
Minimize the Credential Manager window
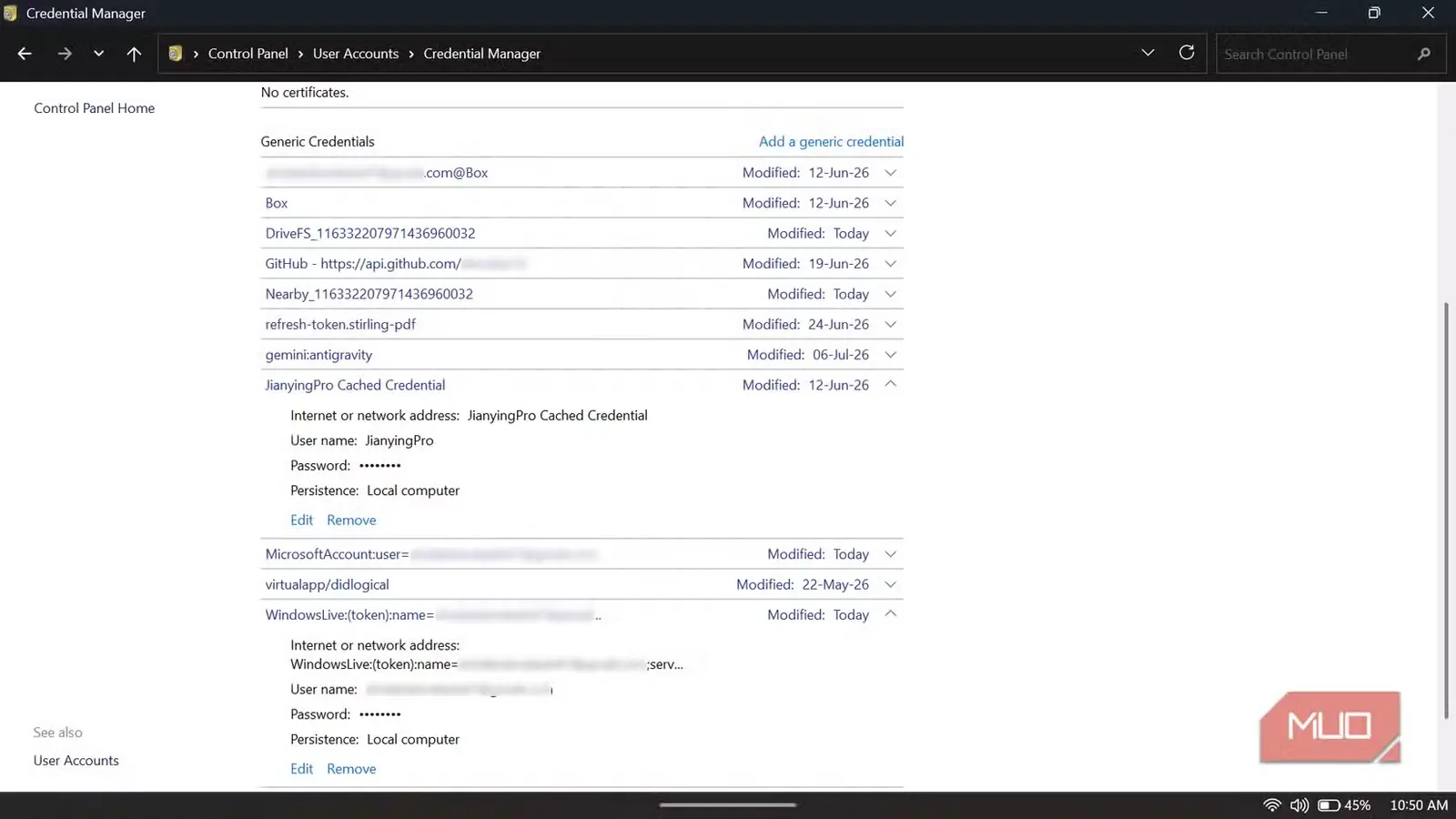(x=1321, y=13)
